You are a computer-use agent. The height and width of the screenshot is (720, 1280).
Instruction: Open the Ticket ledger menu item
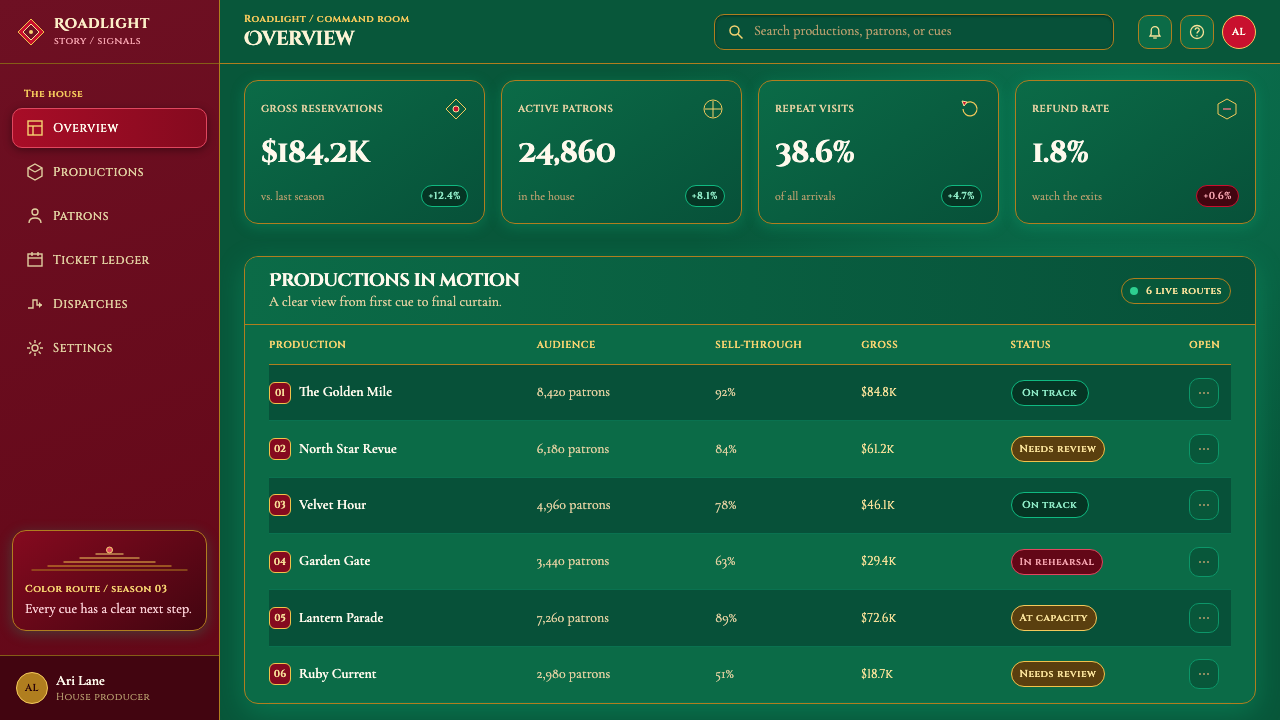click(109, 260)
